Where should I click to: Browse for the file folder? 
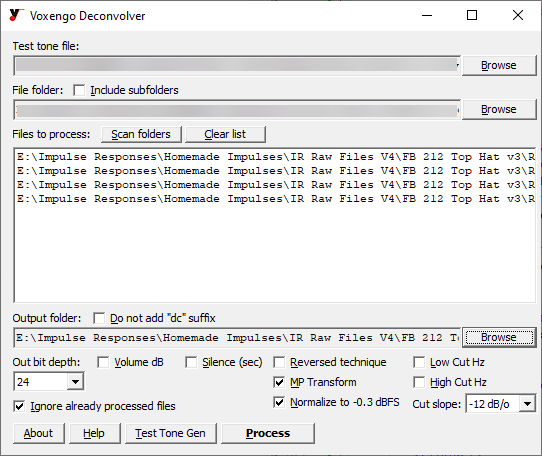click(499, 109)
